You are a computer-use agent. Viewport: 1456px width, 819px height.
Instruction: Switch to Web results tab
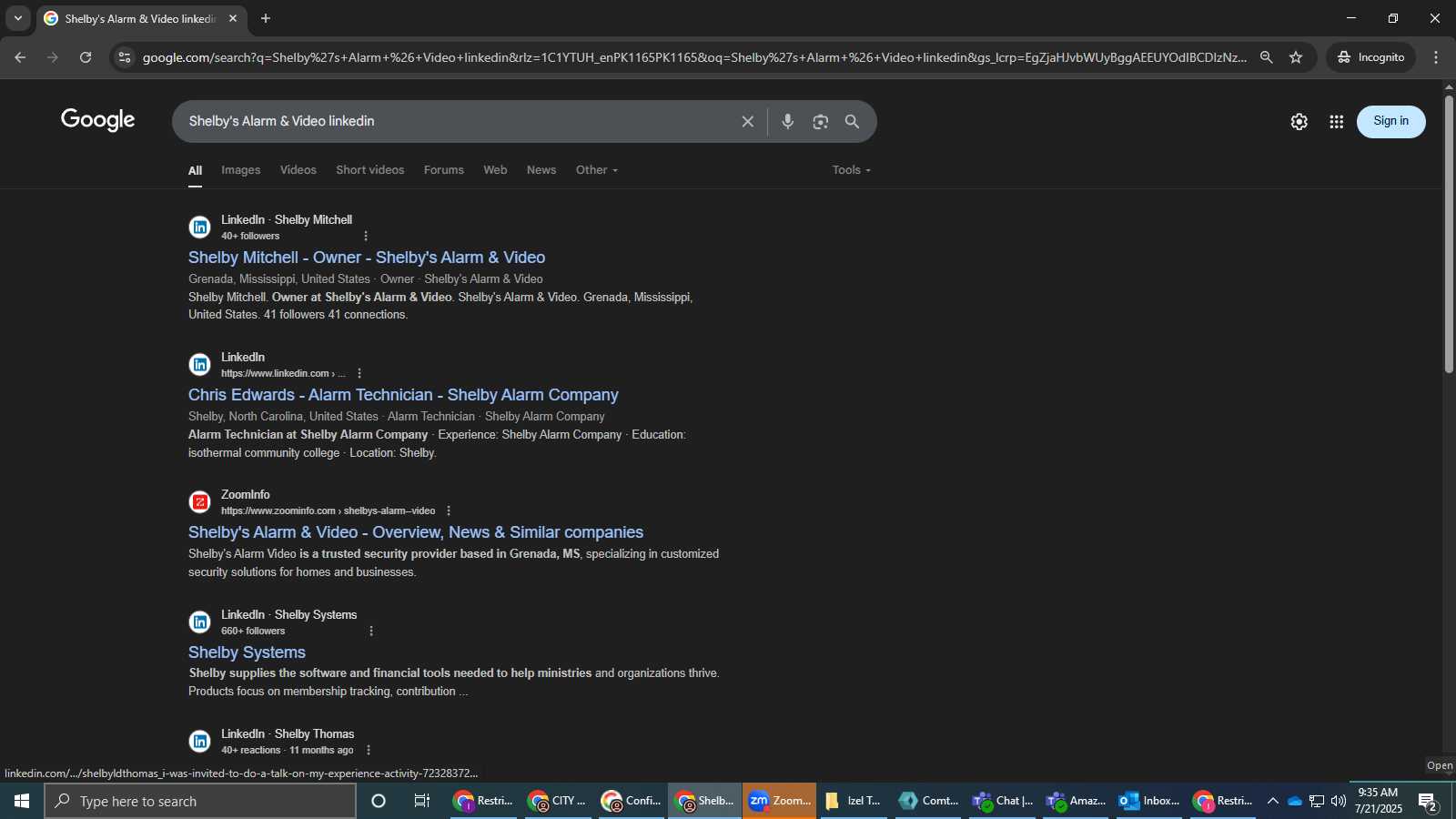point(495,170)
